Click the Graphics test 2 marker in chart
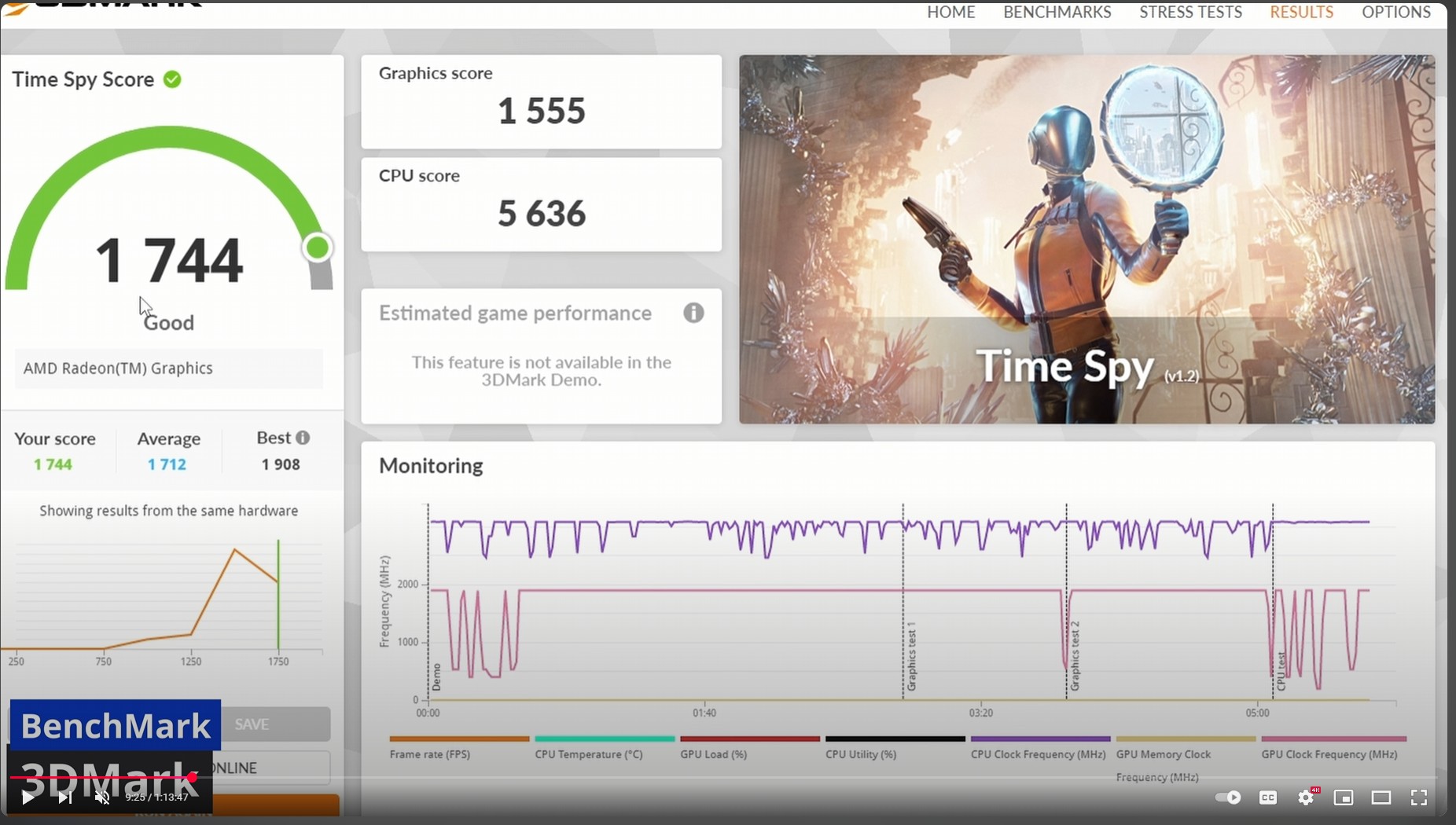The width and height of the screenshot is (1456, 825). tap(1075, 656)
